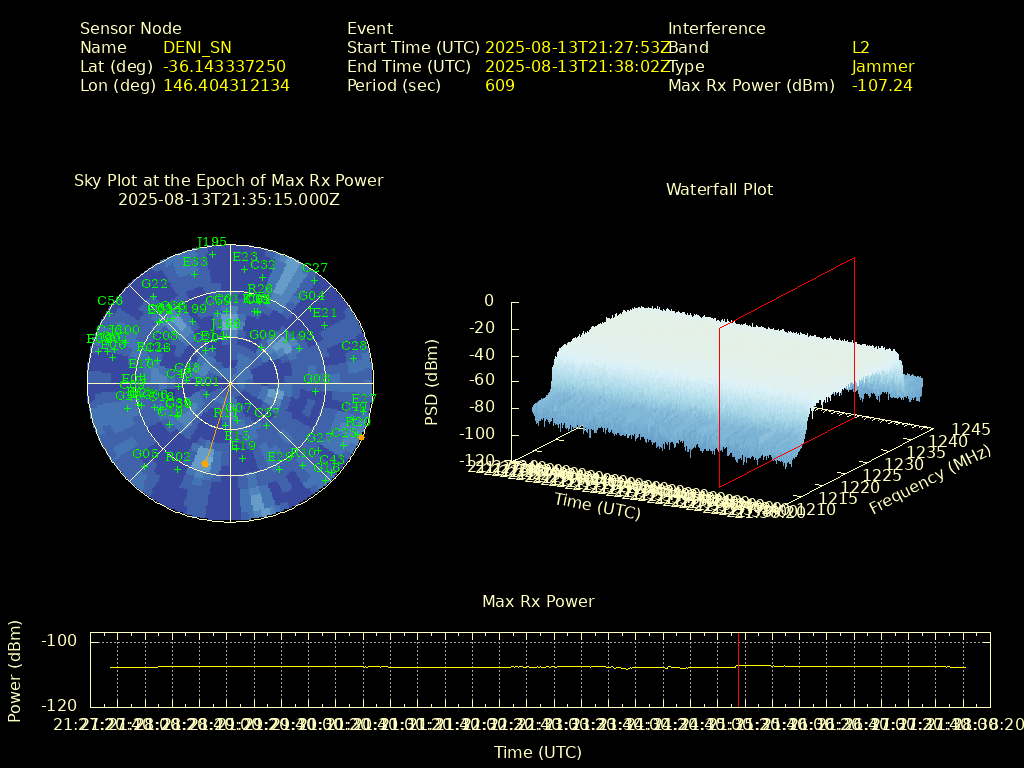The image size is (1024, 768).
Task: Click the event Start Time value
Action: click(x=577, y=47)
